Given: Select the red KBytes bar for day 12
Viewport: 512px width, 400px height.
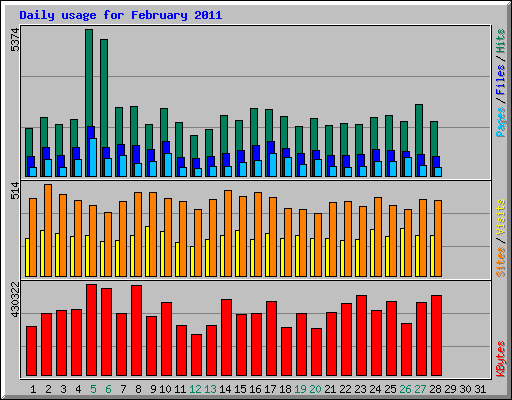Looking at the screenshot, I should pos(196,355).
